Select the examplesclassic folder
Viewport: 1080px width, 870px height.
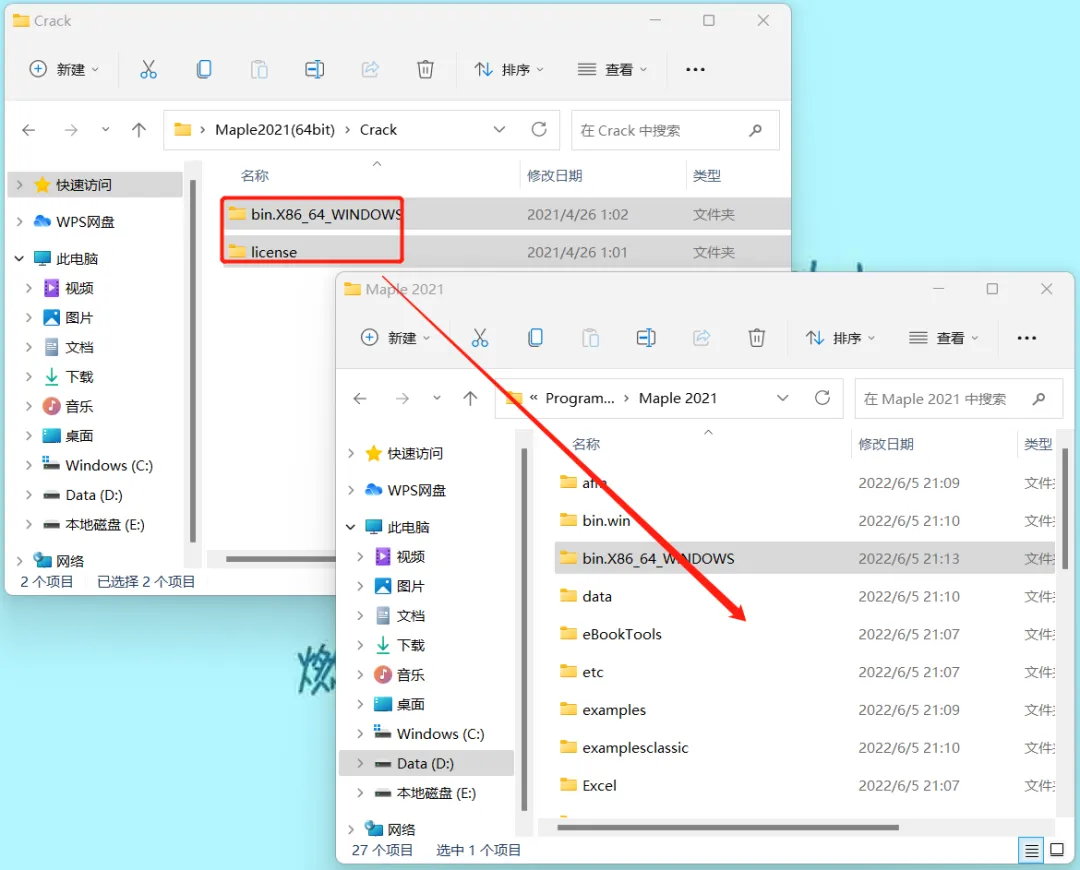[x=804, y=748]
